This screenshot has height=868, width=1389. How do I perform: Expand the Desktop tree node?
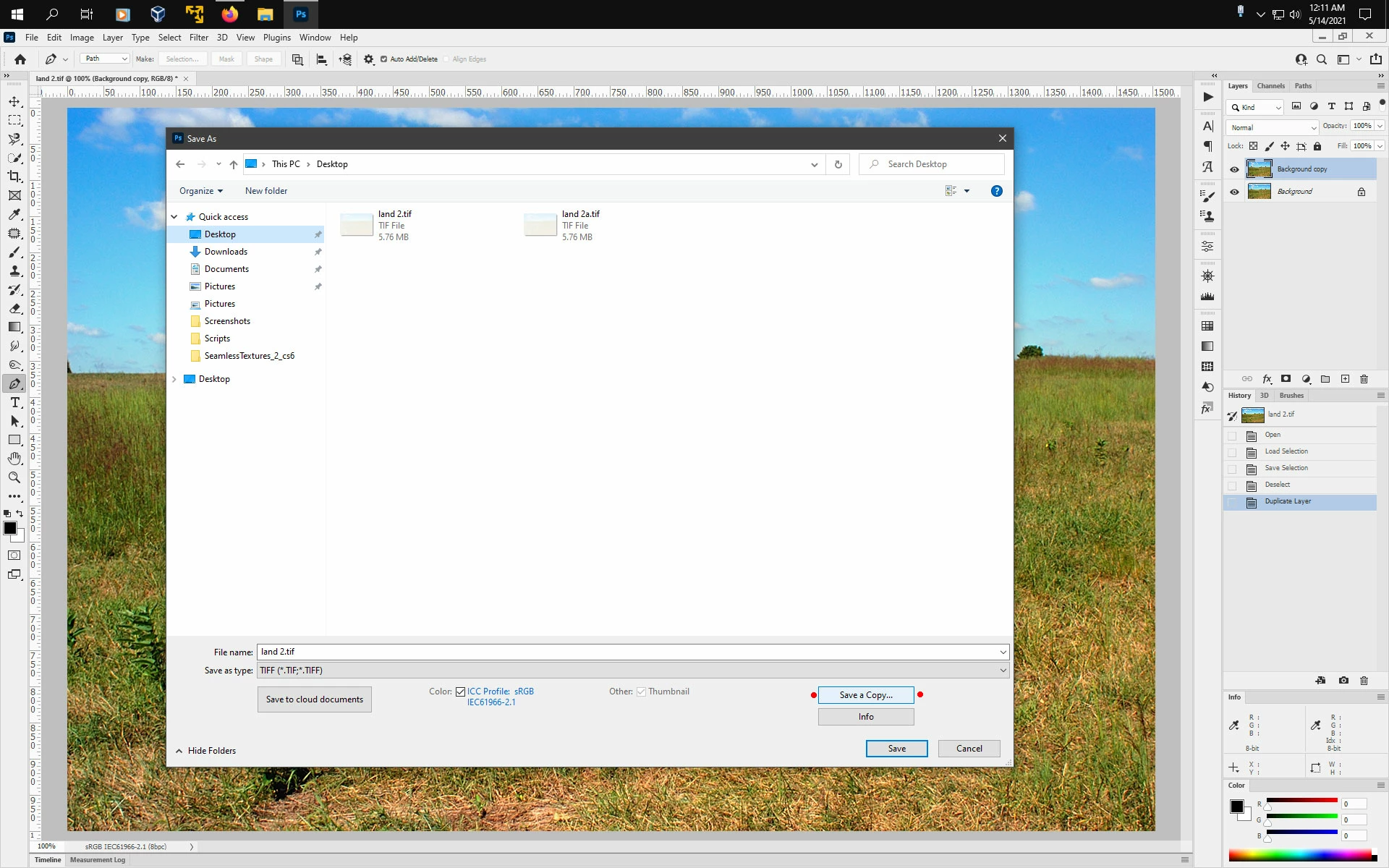coord(174,379)
